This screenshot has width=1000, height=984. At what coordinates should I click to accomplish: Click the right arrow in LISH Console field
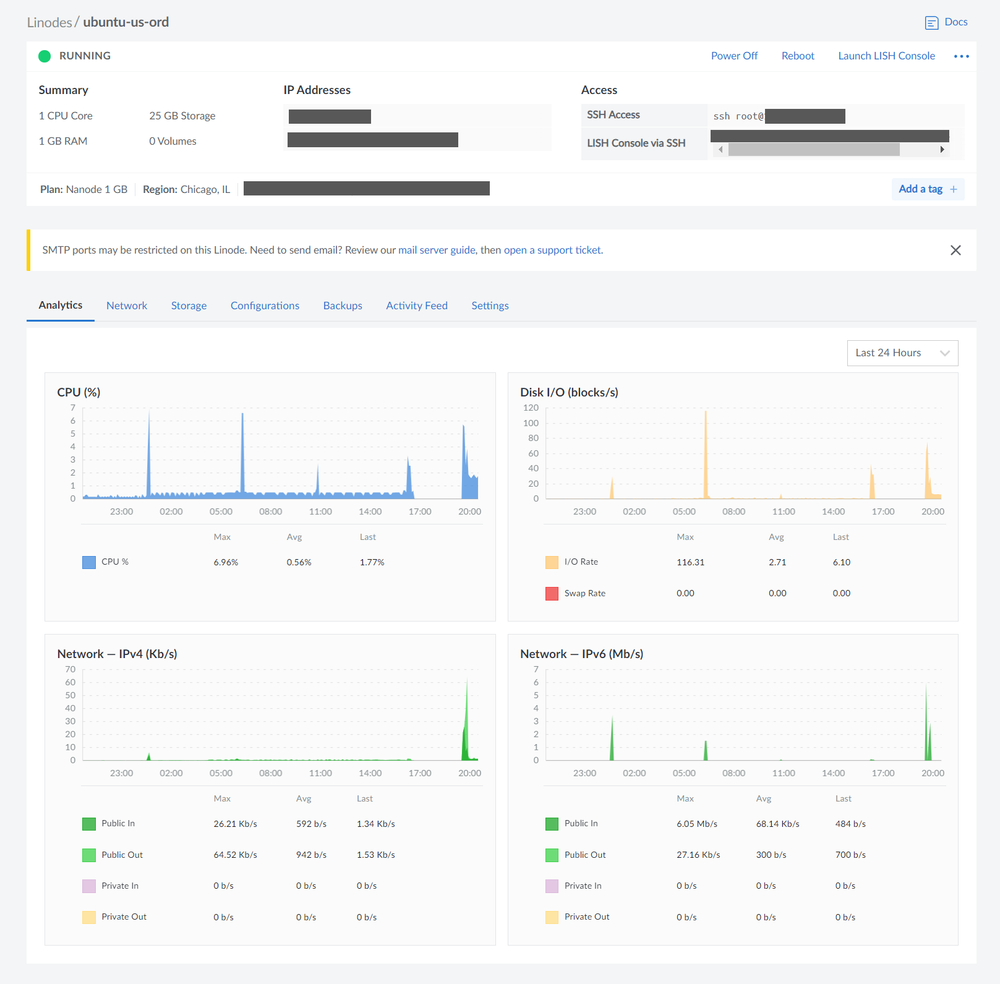tap(941, 148)
